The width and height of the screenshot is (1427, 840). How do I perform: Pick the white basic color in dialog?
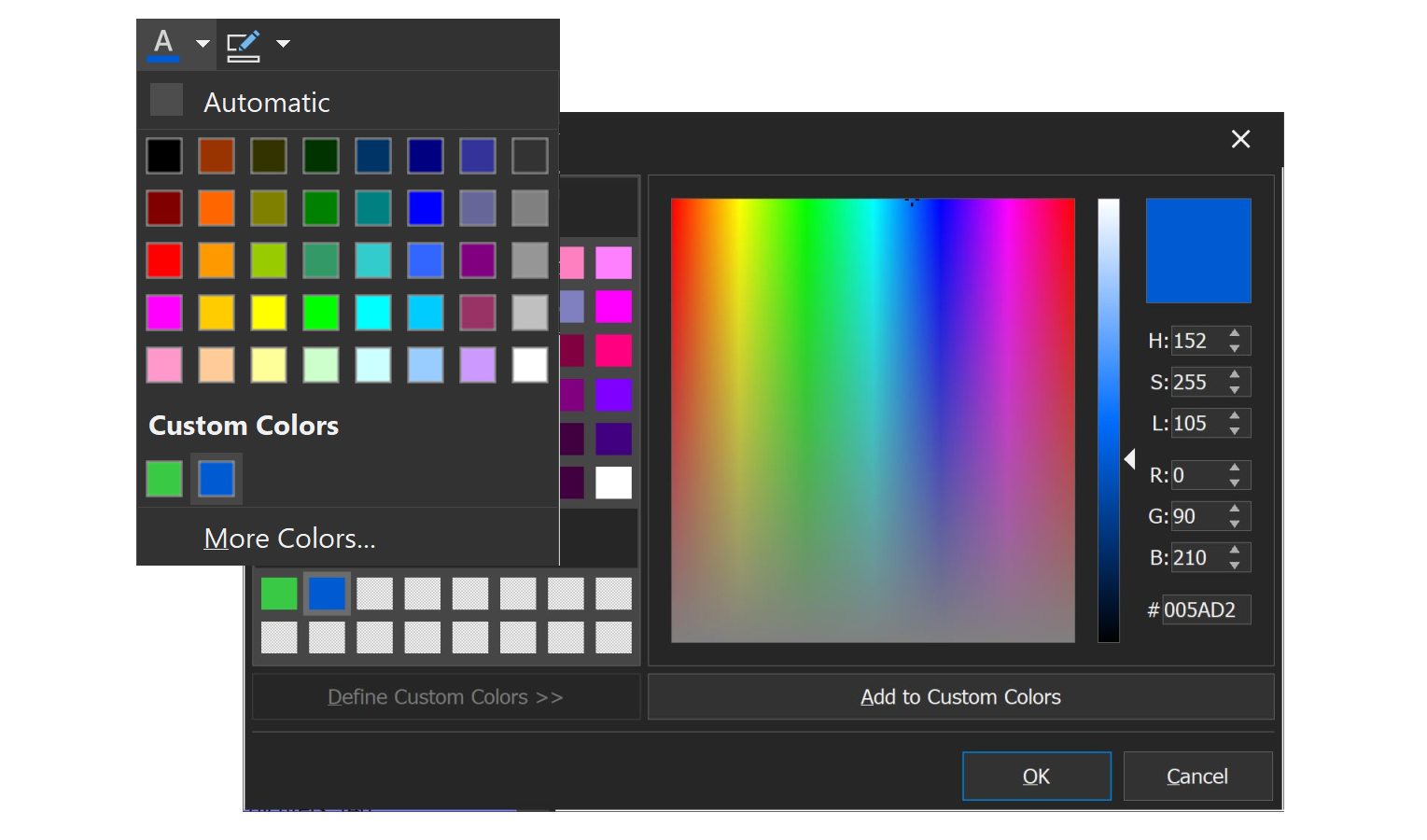[613, 483]
